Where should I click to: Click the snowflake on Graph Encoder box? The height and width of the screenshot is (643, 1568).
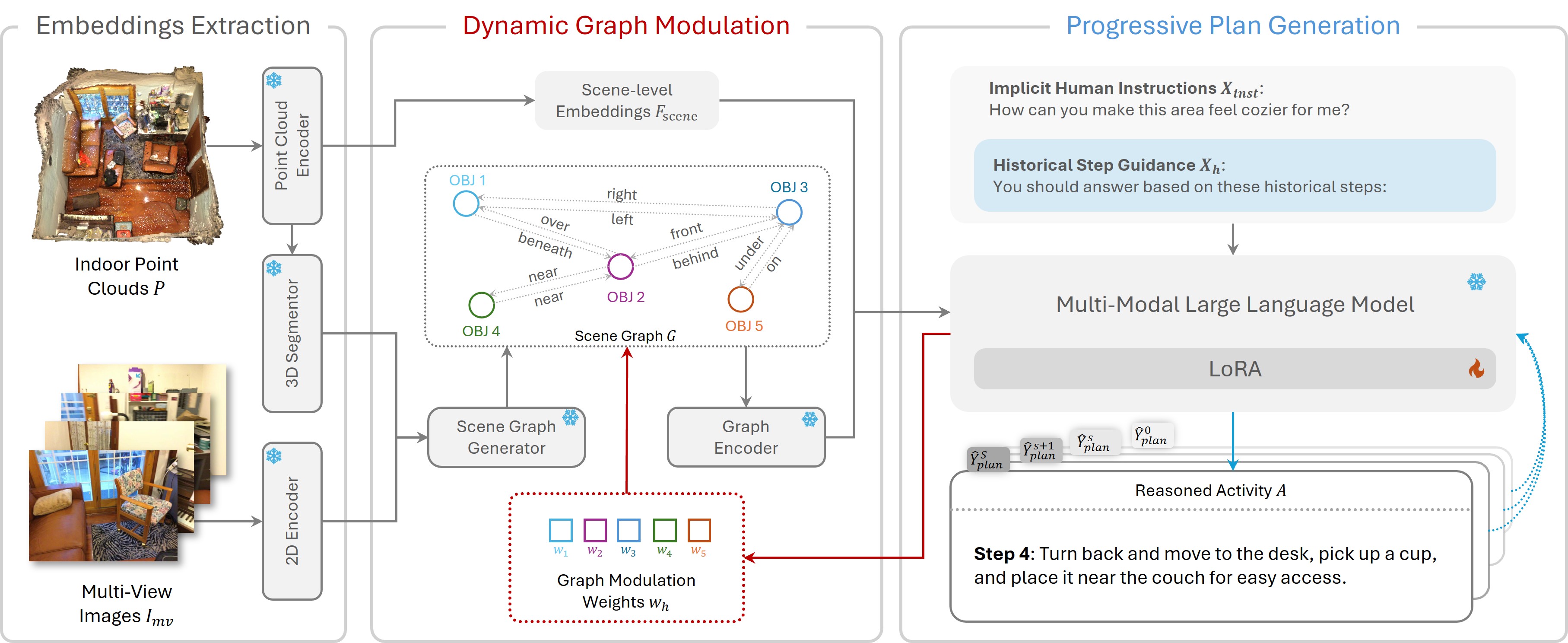[809, 419]
